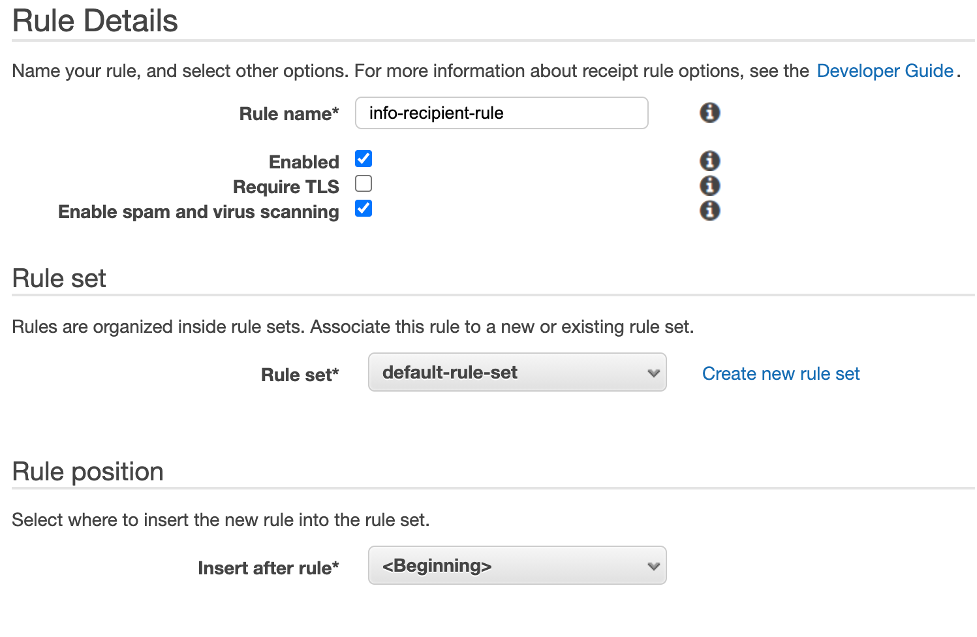Click info icon for Require TLS option
The height and width of the screenshot is (637, 977).
pyautogui.click(x=710, y=186)
